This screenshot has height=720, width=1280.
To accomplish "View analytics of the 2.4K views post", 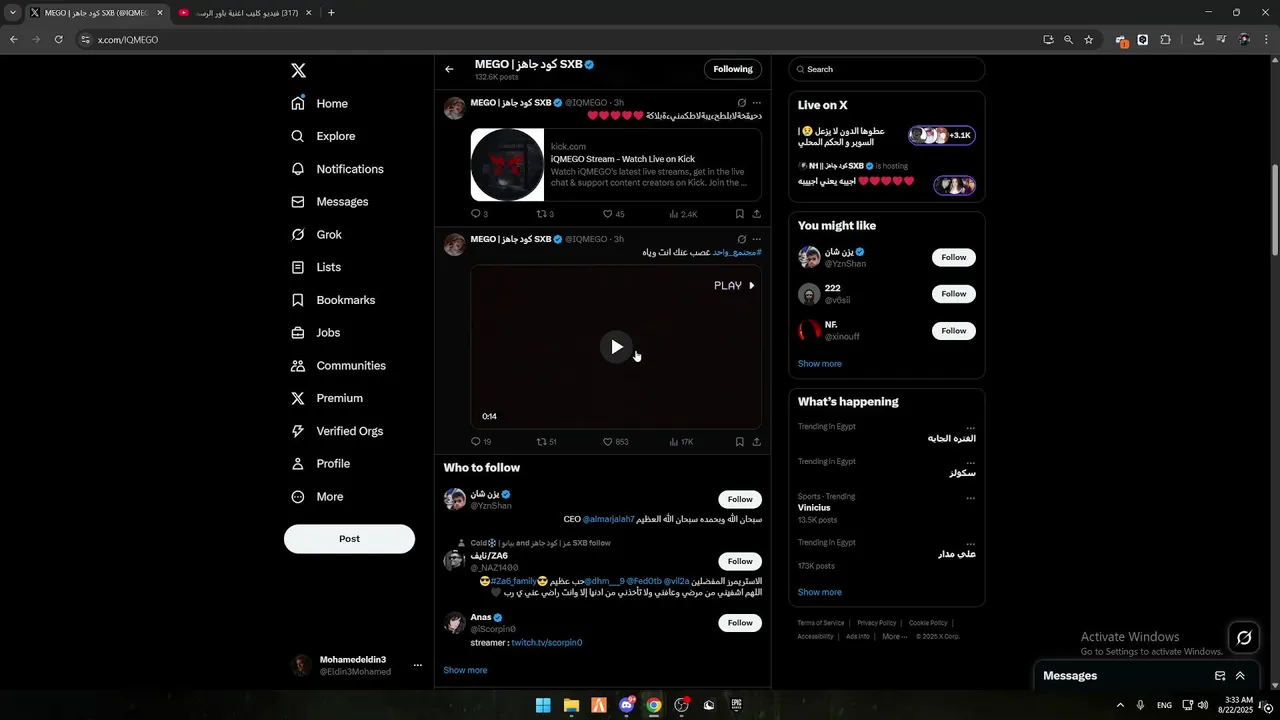I will click(x=683, y=214).
